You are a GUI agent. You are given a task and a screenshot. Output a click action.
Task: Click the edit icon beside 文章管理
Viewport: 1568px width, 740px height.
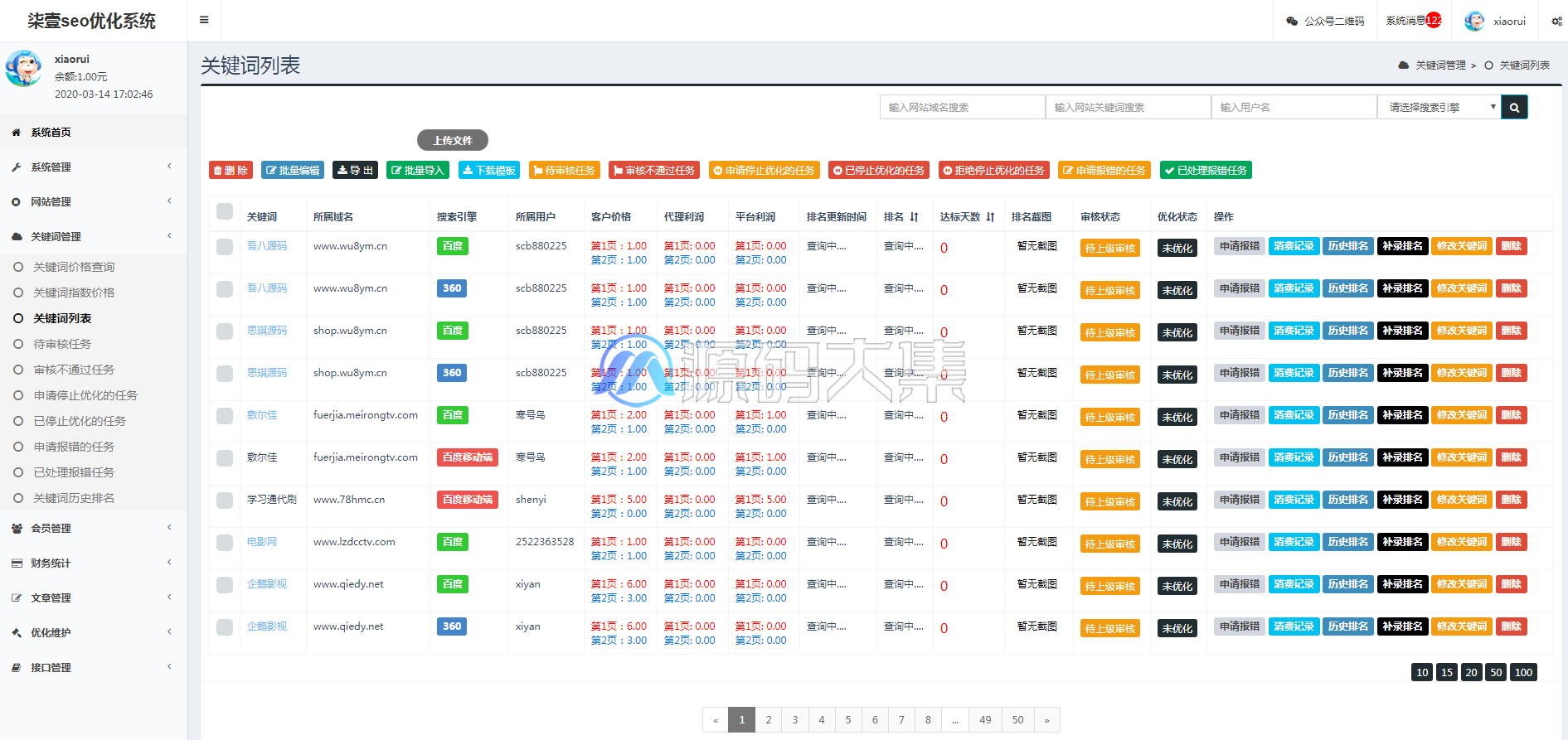coord(17,598)
